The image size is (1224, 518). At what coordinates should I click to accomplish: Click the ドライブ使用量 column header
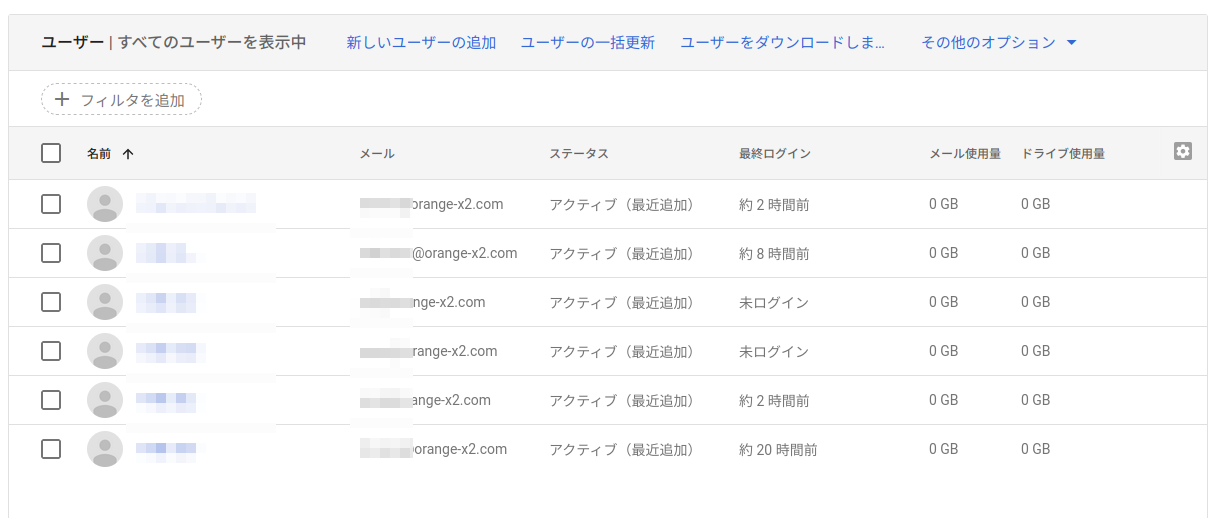(x=1062, y=154)
